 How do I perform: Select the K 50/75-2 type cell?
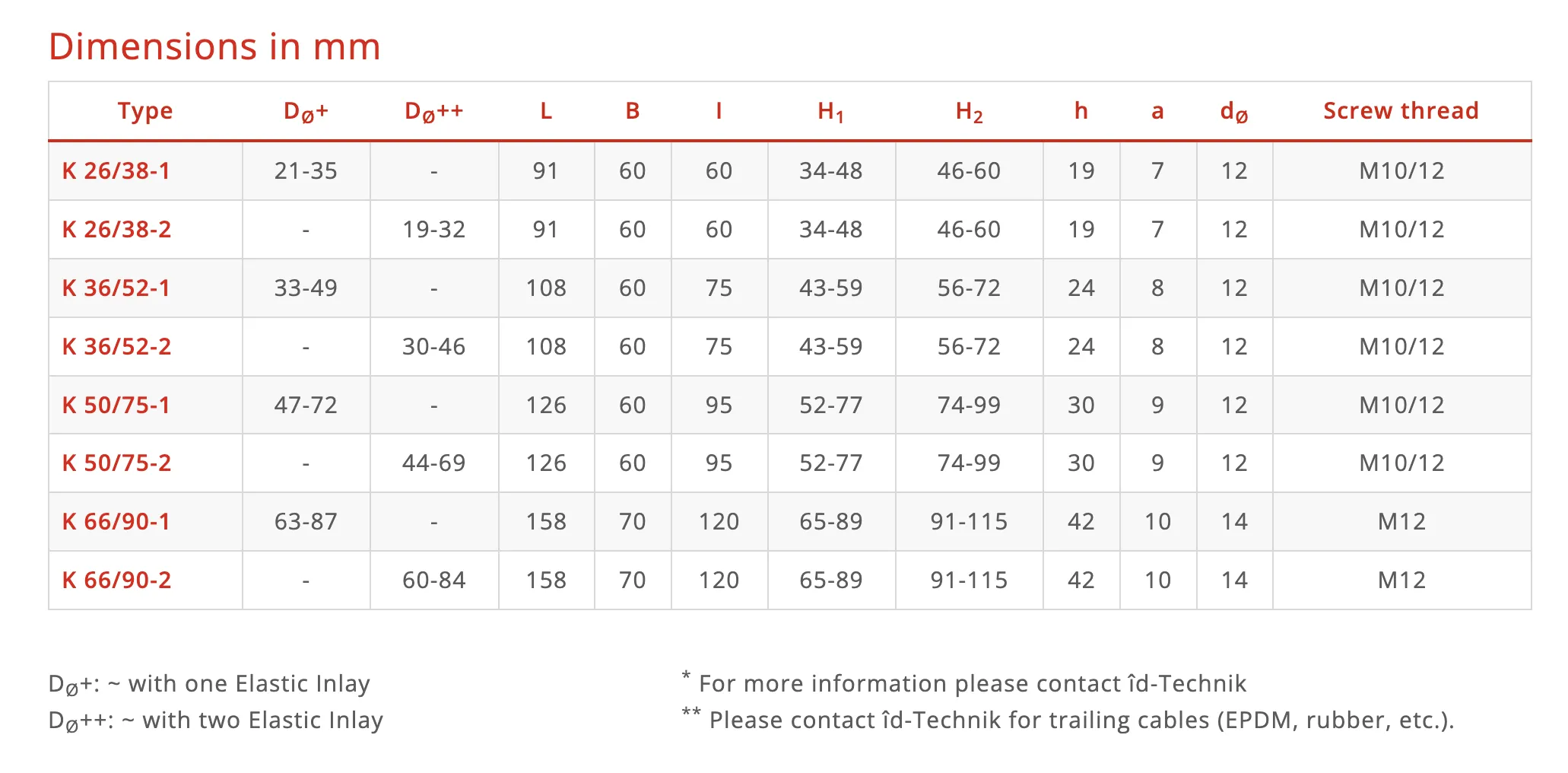pyautogui.click(x=116, y=463)
